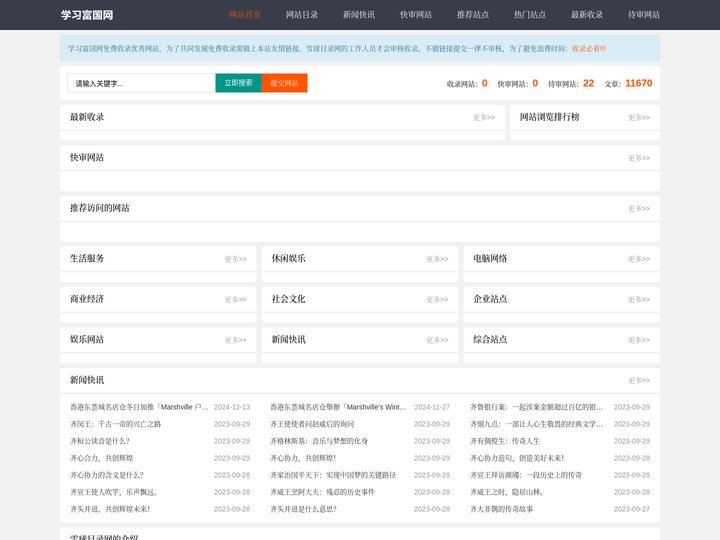Open article 齐心协力造句，创造美好未来!

[517, 458]
